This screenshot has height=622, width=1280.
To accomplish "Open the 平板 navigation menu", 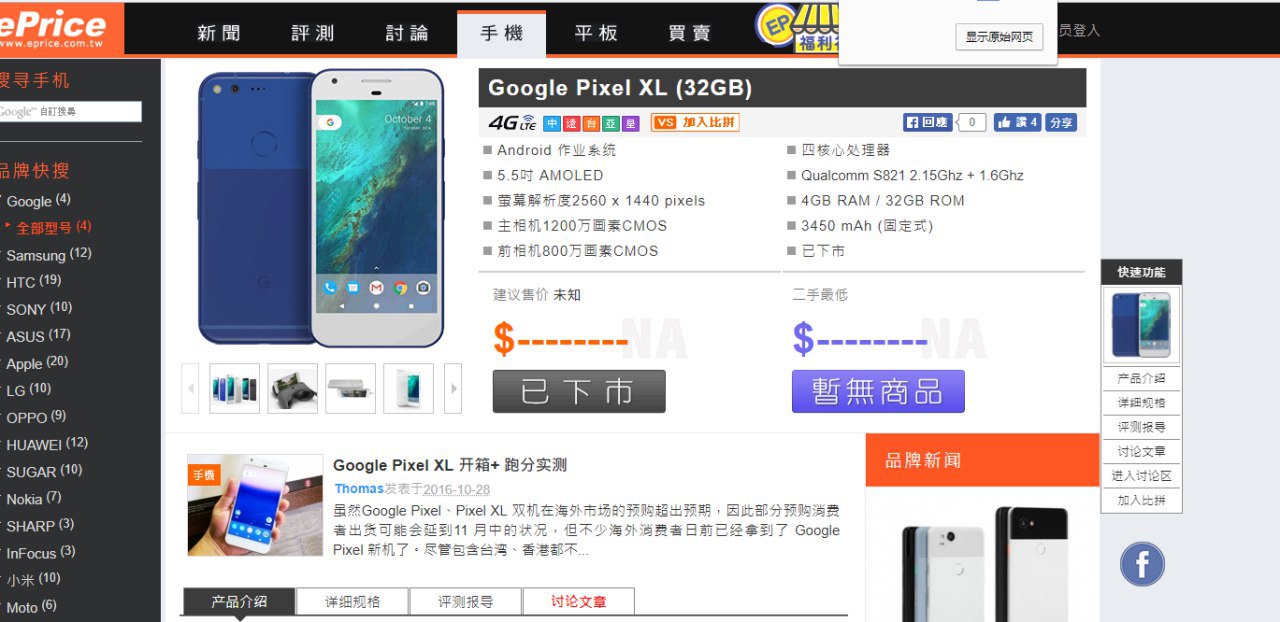I will click(596, 33).
